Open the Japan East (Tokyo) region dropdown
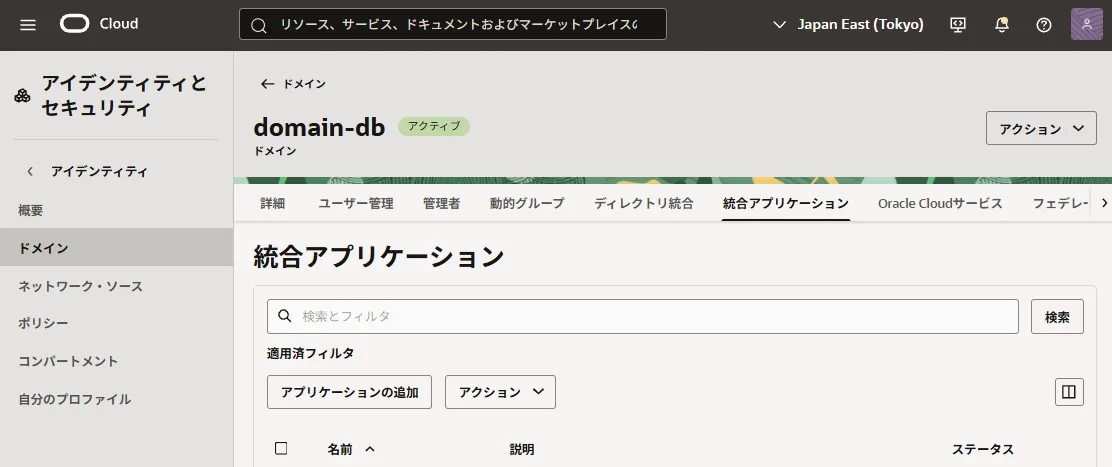 click(847, 25)
